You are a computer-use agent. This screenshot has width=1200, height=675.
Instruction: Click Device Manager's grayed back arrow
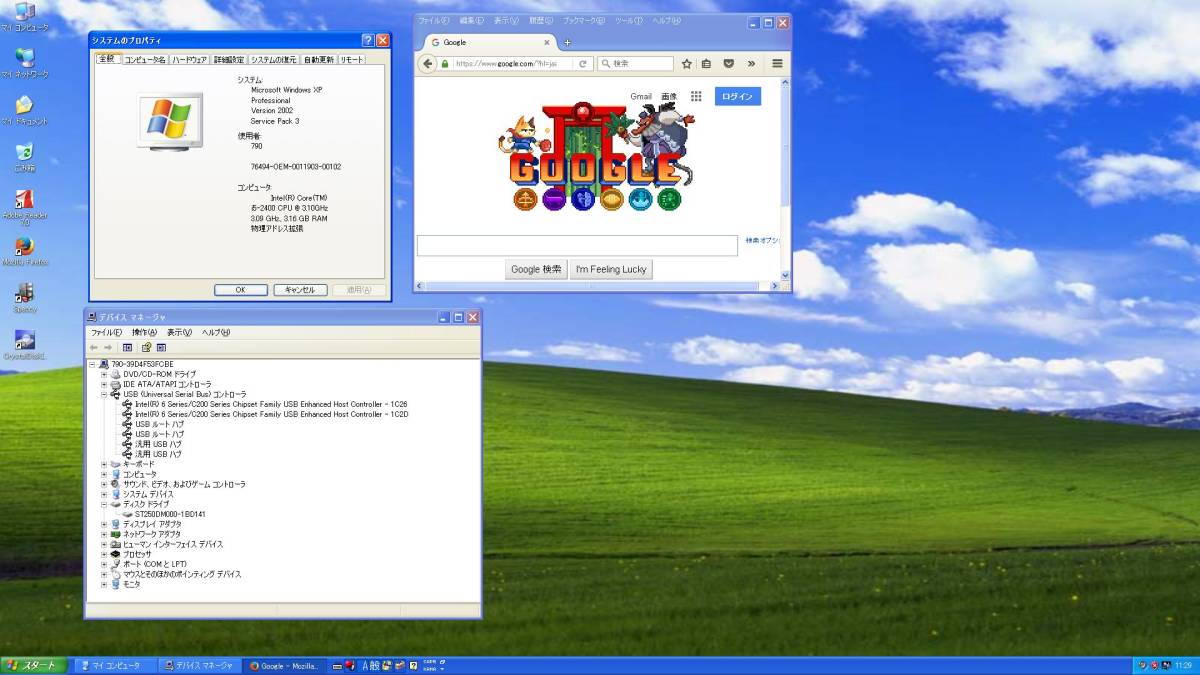(93, 347)
